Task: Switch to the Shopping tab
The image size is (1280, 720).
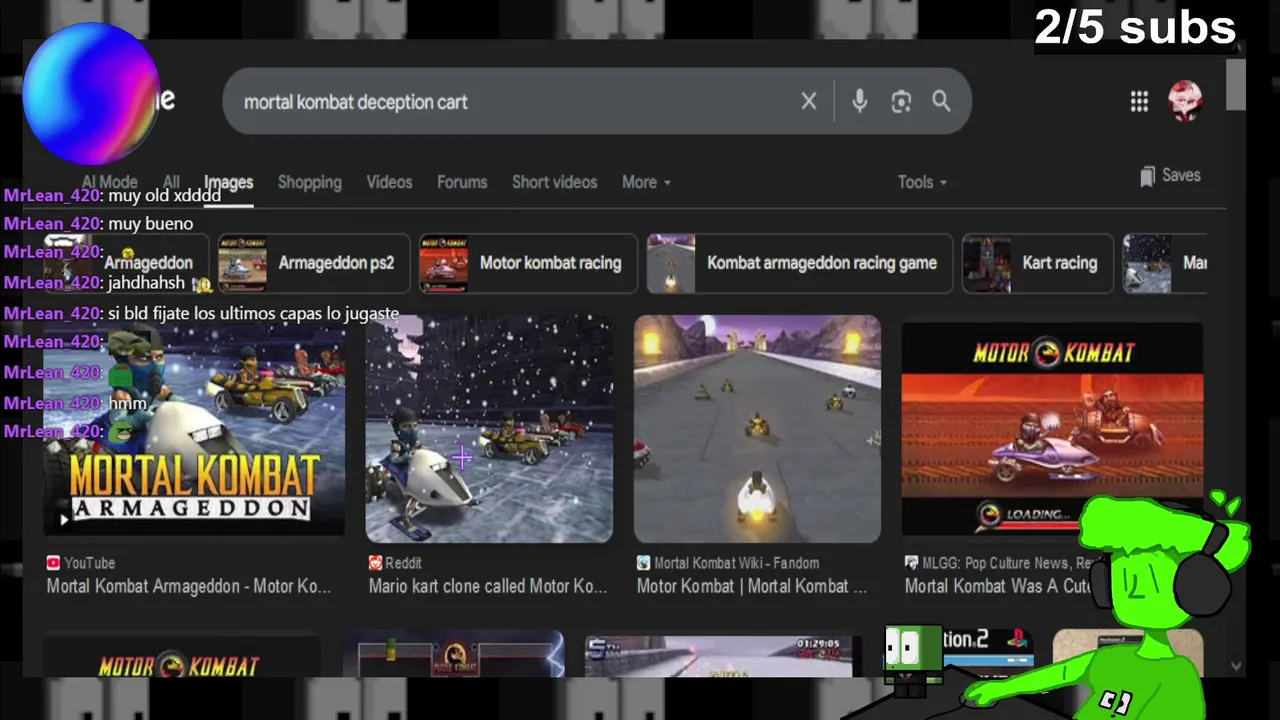Action: click(x=309, y=182)
